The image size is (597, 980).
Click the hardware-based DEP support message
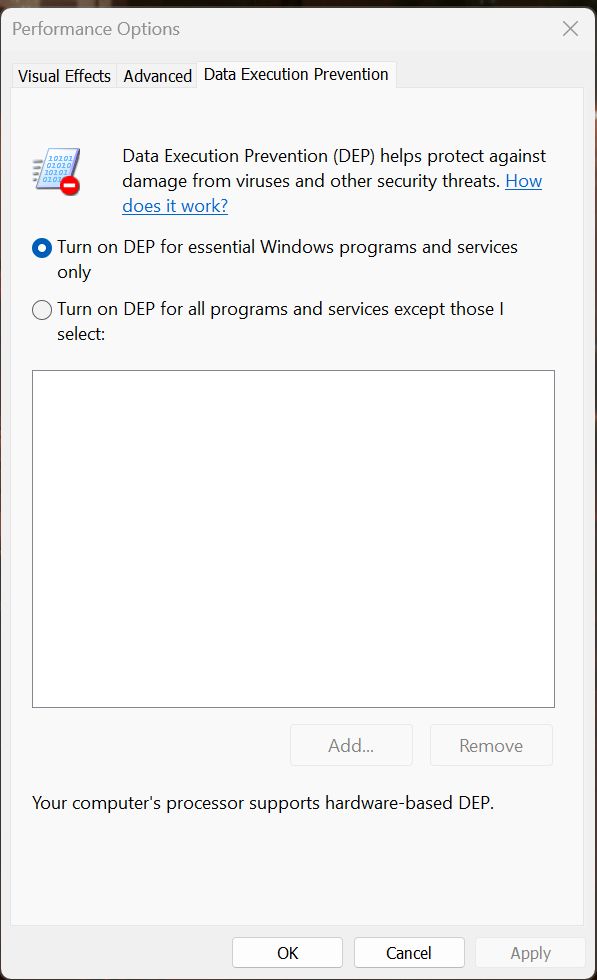click(263, 803)
